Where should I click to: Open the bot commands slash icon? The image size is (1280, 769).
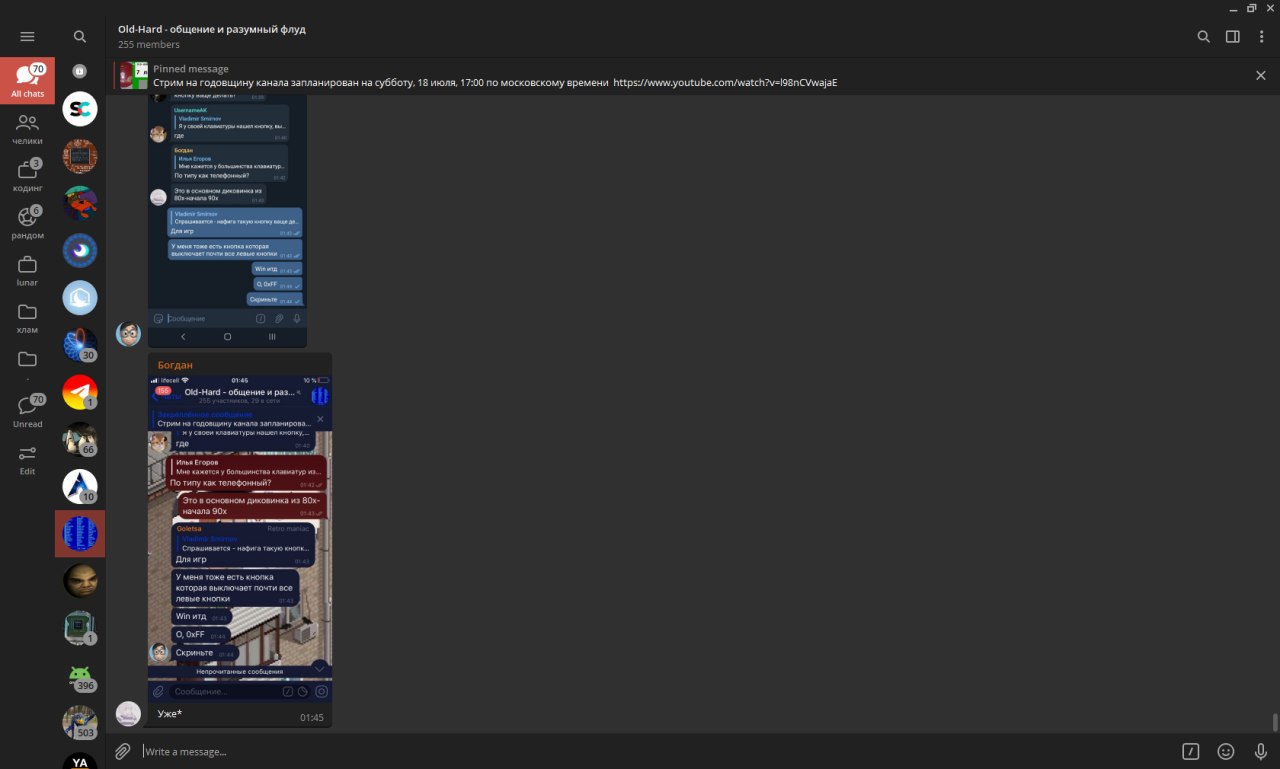(1191, 751)
